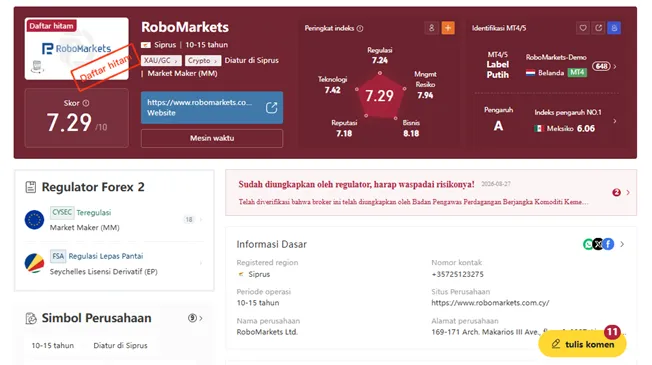This screenshot has height=365, width=652.
Task: Expand RoboMarkets-Demo server chevron
Action: [x=615, y=67]
